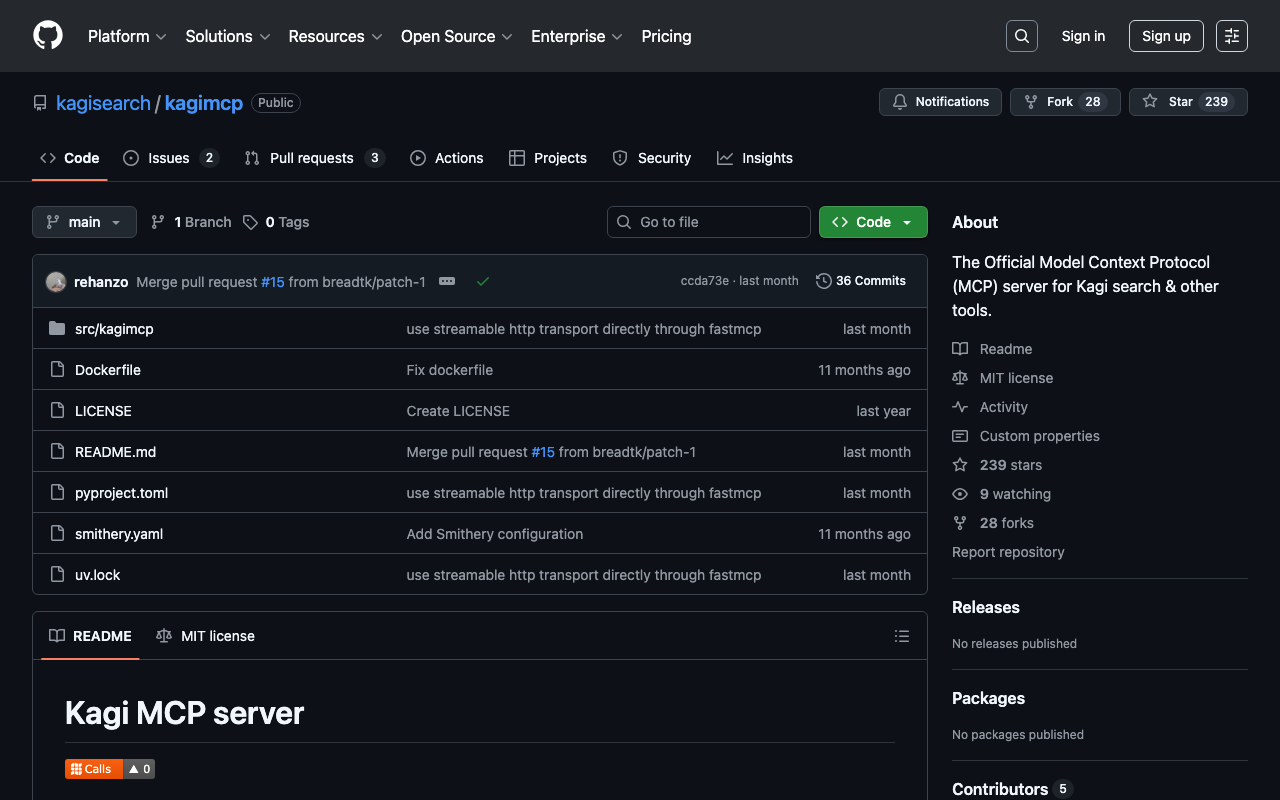Expand the Platform navigation menu

pos(127,36)
